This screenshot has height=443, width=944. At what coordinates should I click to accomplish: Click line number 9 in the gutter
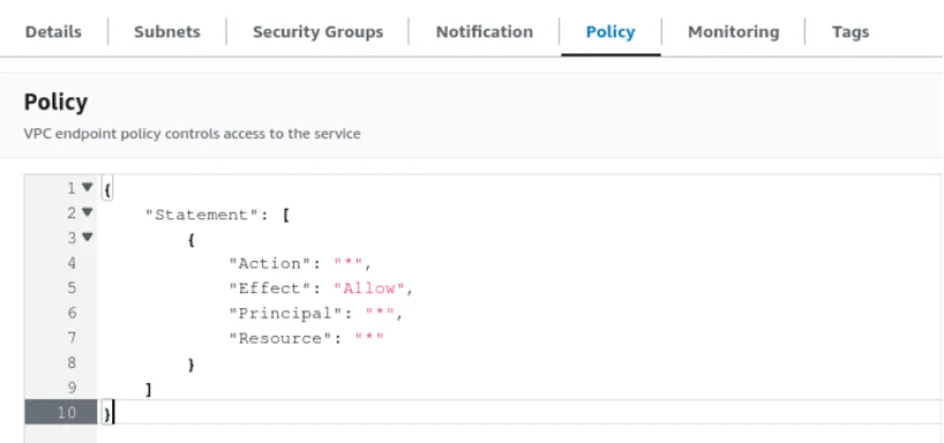[x=72, y=388]
